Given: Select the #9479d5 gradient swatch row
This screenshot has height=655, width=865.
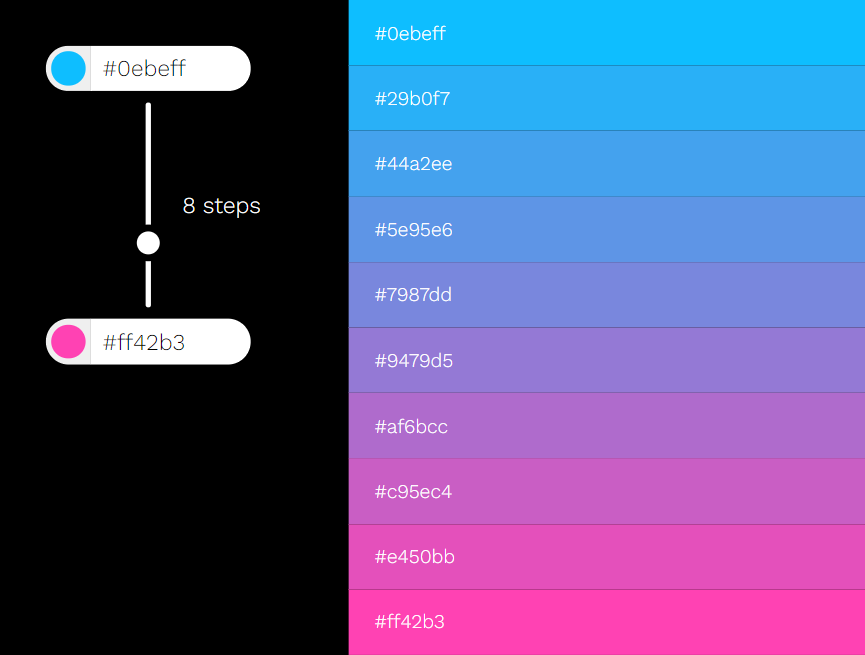Looking at the screenshot, I should coord(607,360).
